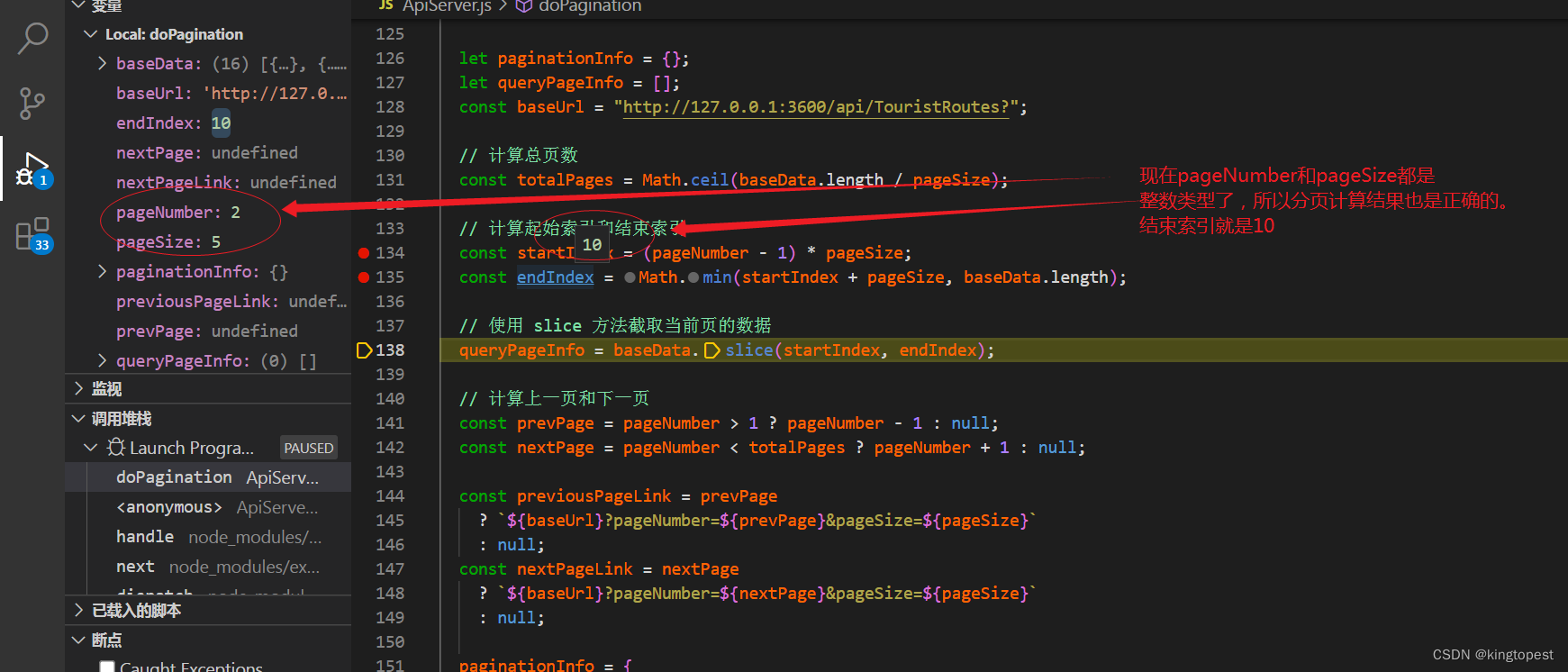Select the prevPage: undefined variable
1568x672 pixels.
click(208, 331)
